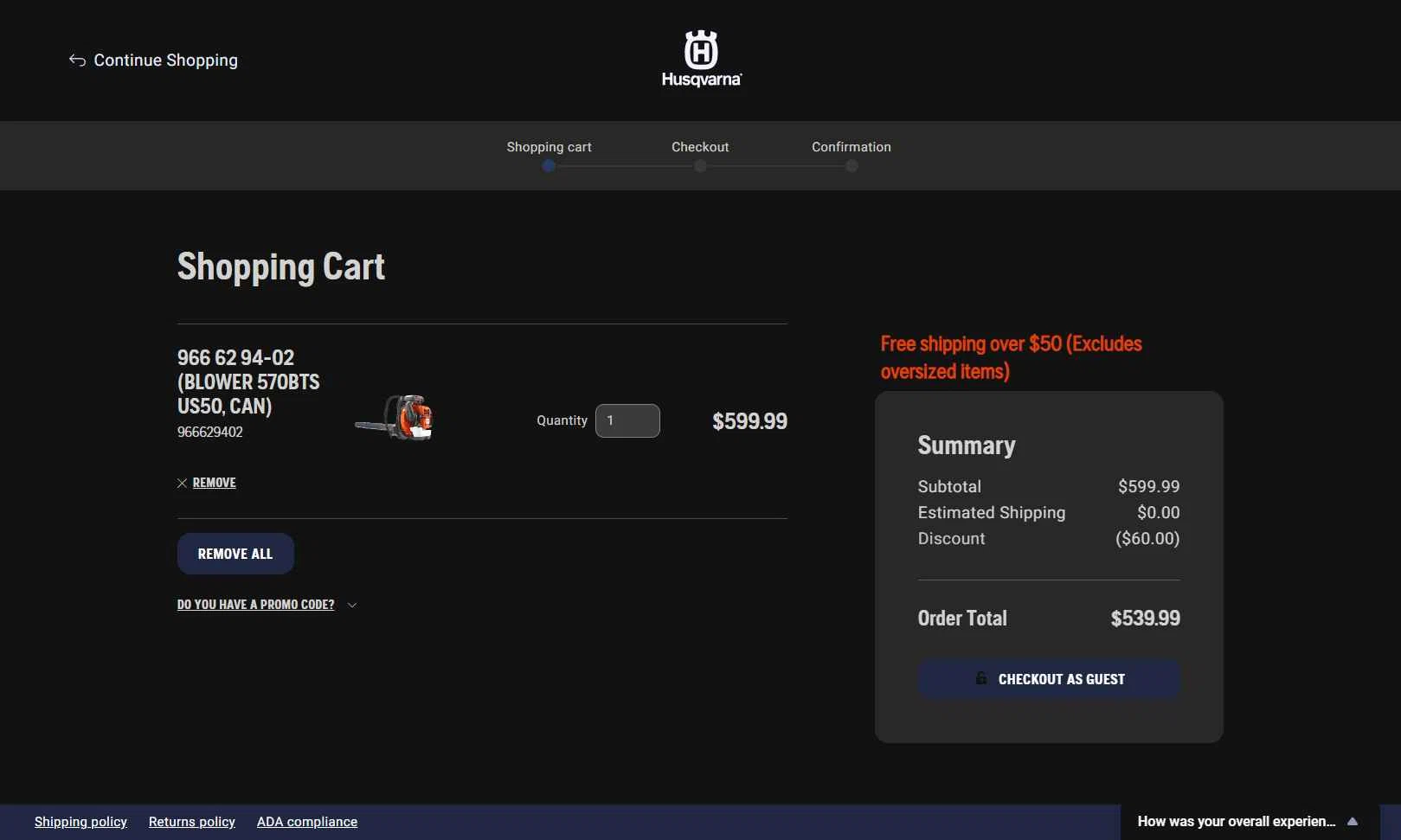Expand the promo code section
The height and width of the screenshot is (840, 1401).
pos(255,605)
